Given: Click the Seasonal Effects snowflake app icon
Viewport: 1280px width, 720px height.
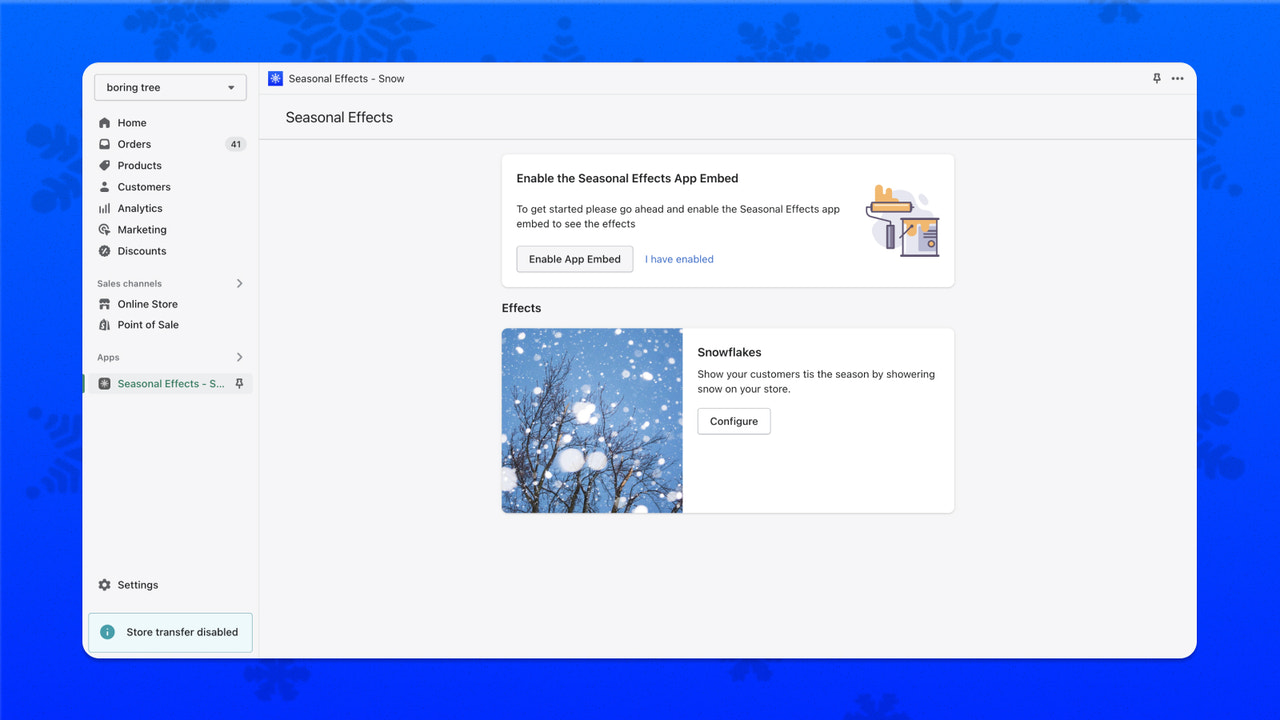Looking at the screenshot, I should pos(104,383).
